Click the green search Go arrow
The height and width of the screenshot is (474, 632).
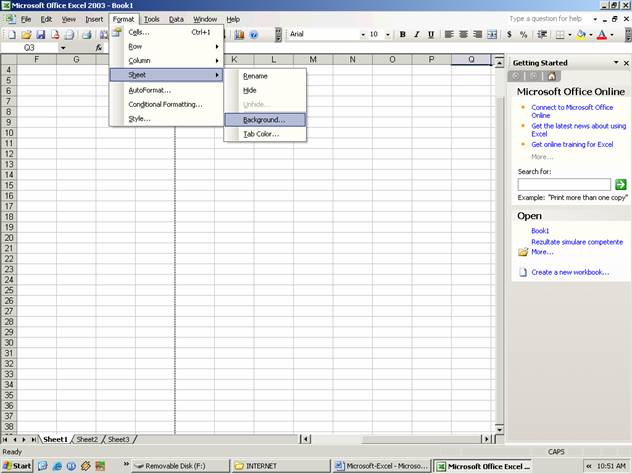click(x=621, y=185)
